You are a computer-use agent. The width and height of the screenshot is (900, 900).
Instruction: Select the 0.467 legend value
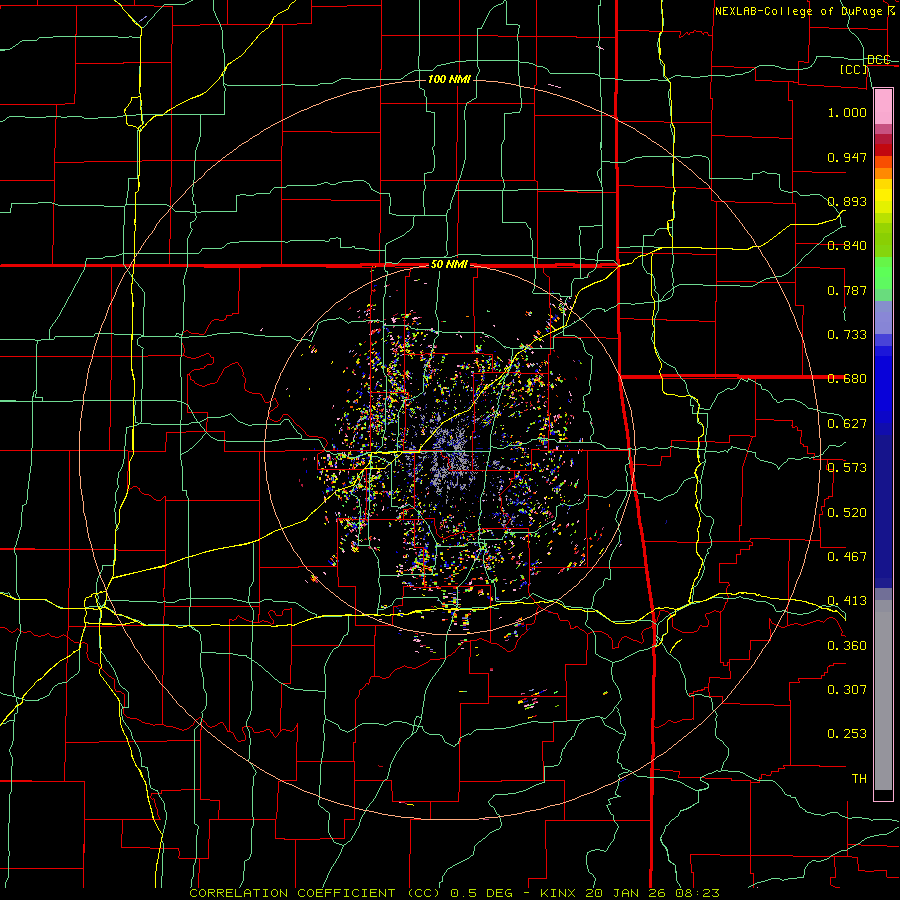point(847,557)
